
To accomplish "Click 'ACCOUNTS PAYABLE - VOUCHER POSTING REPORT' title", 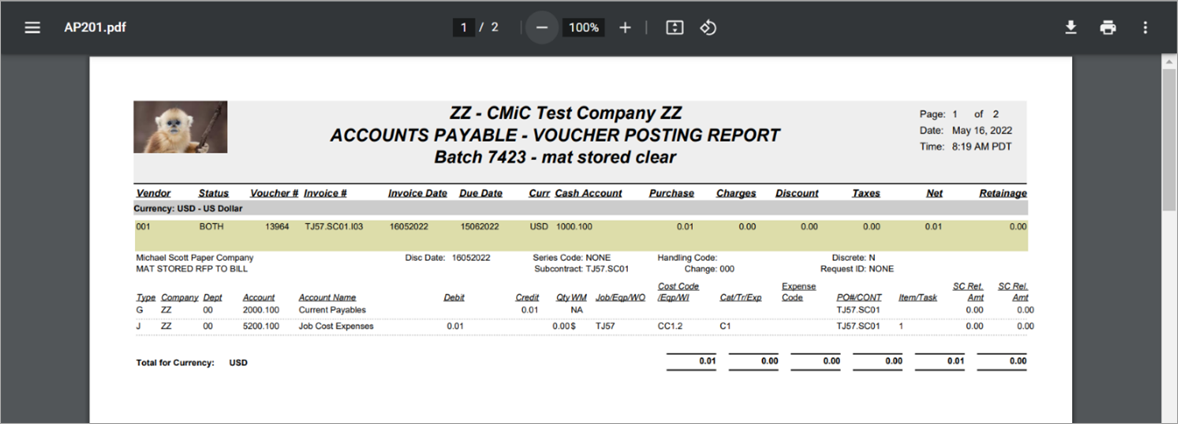I will (555, 136).
